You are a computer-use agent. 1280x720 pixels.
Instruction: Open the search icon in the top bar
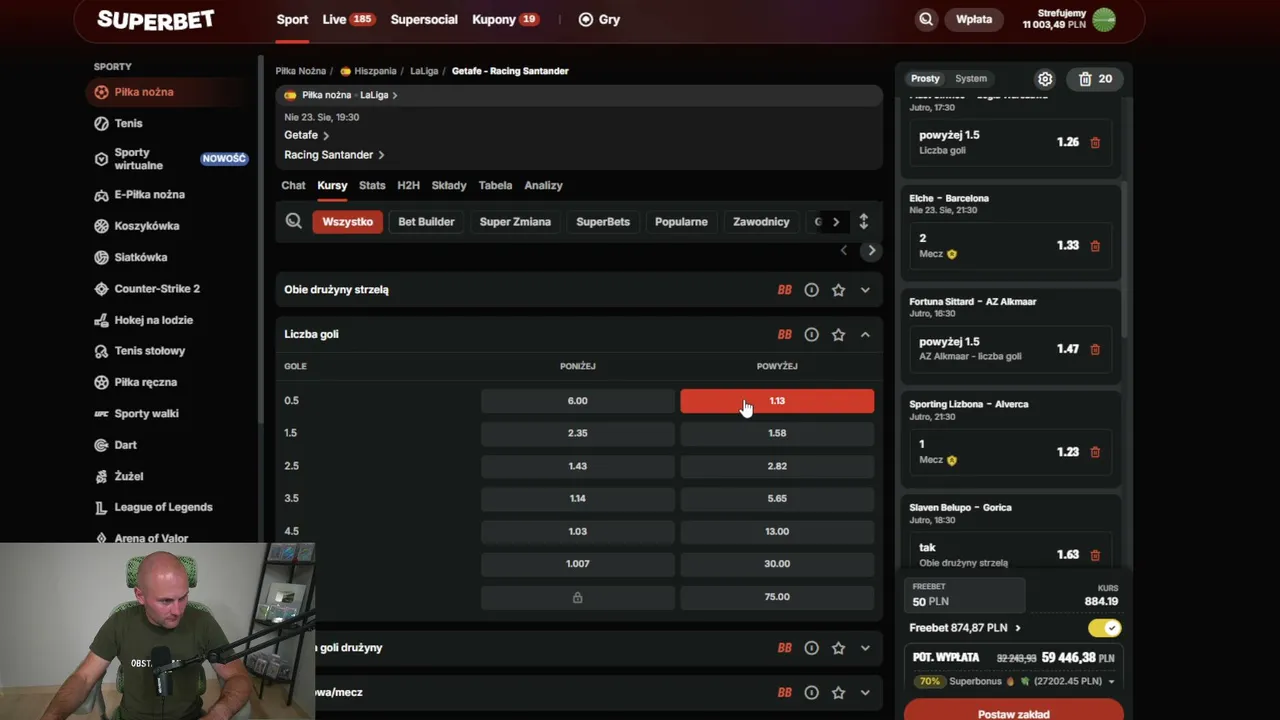pos(926,19)
